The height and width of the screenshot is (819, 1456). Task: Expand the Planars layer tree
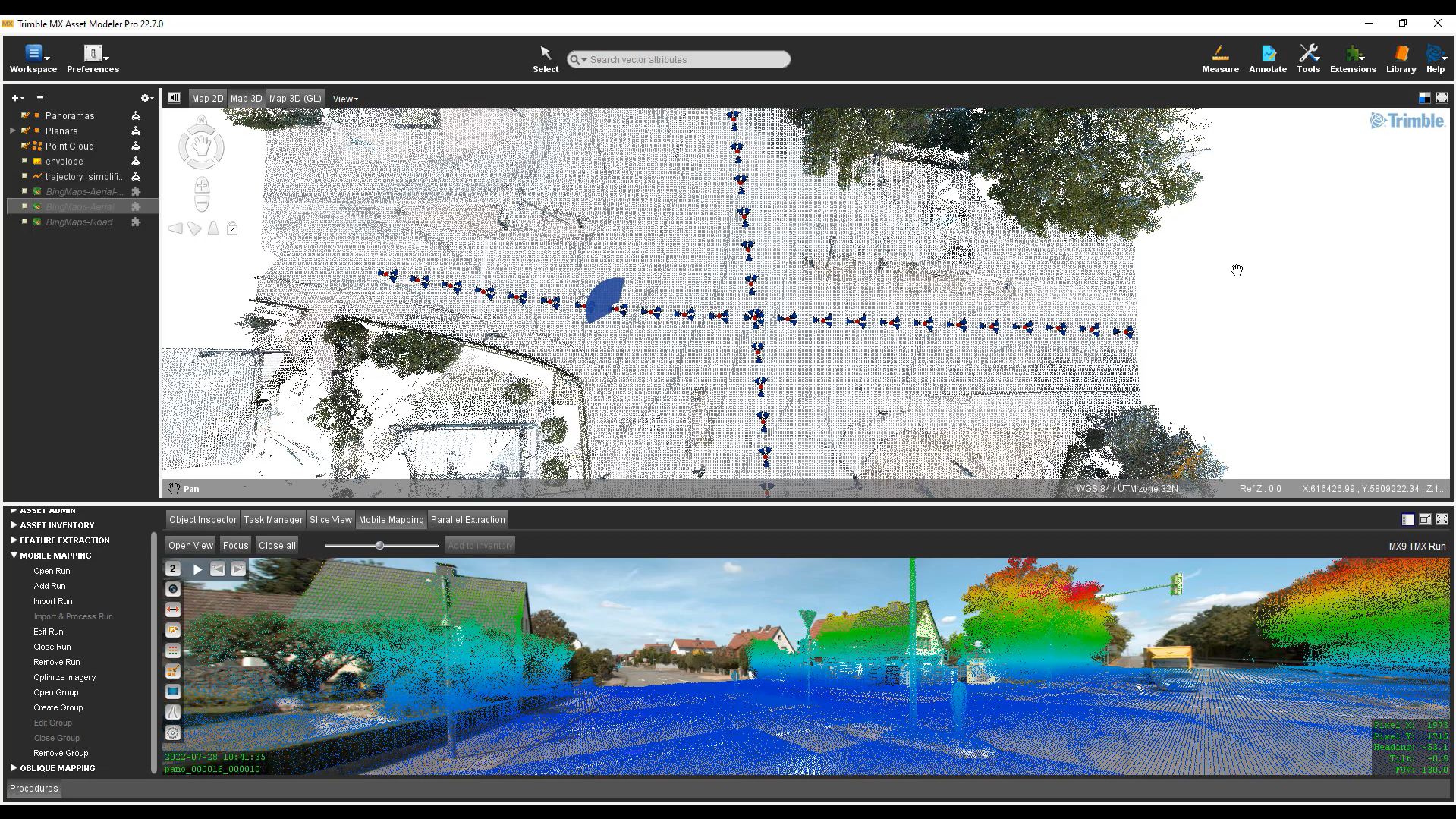[13, 131]
